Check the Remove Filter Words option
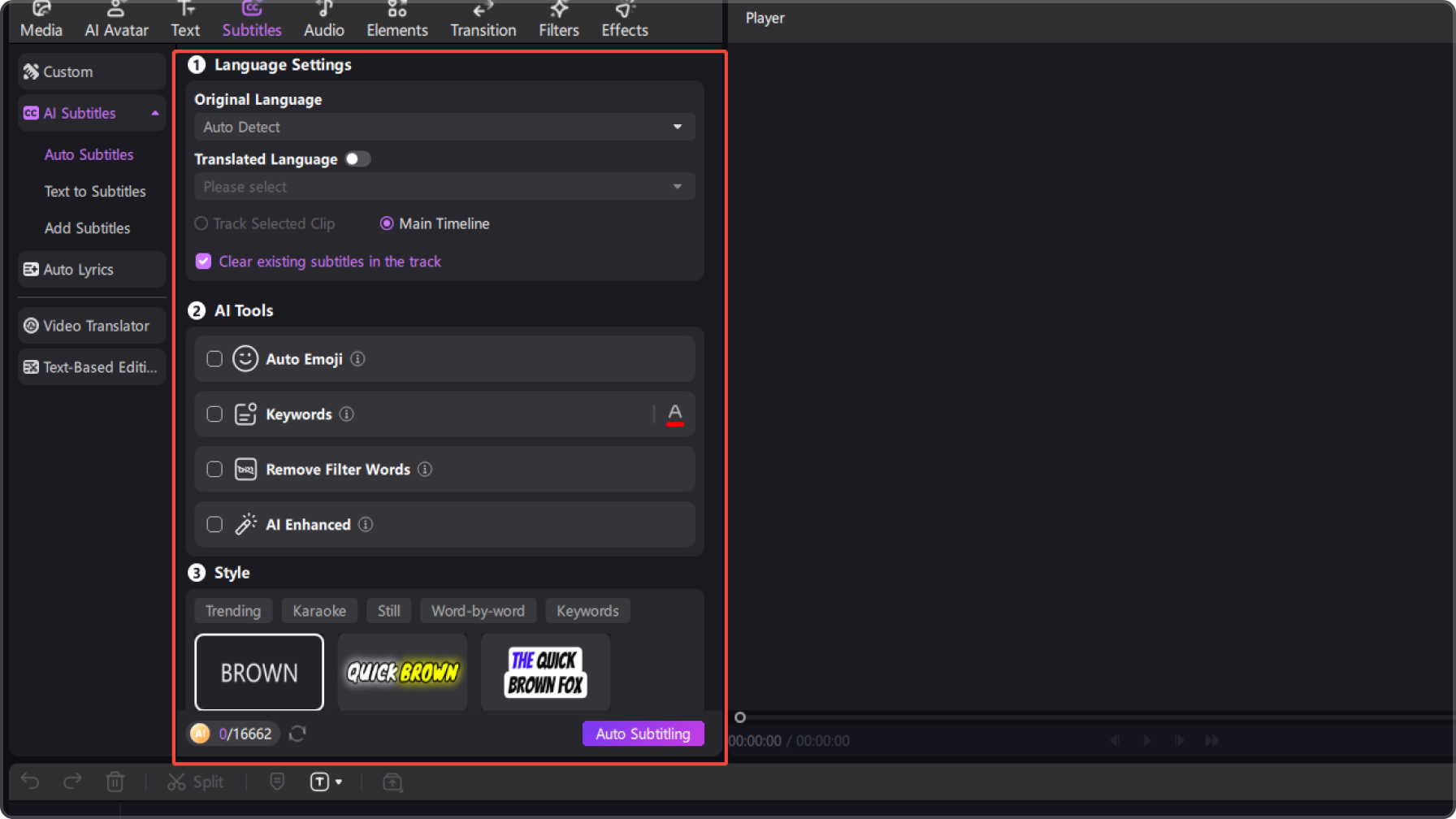The width and height of the screenshot is (1456, 819). (214, 470)
